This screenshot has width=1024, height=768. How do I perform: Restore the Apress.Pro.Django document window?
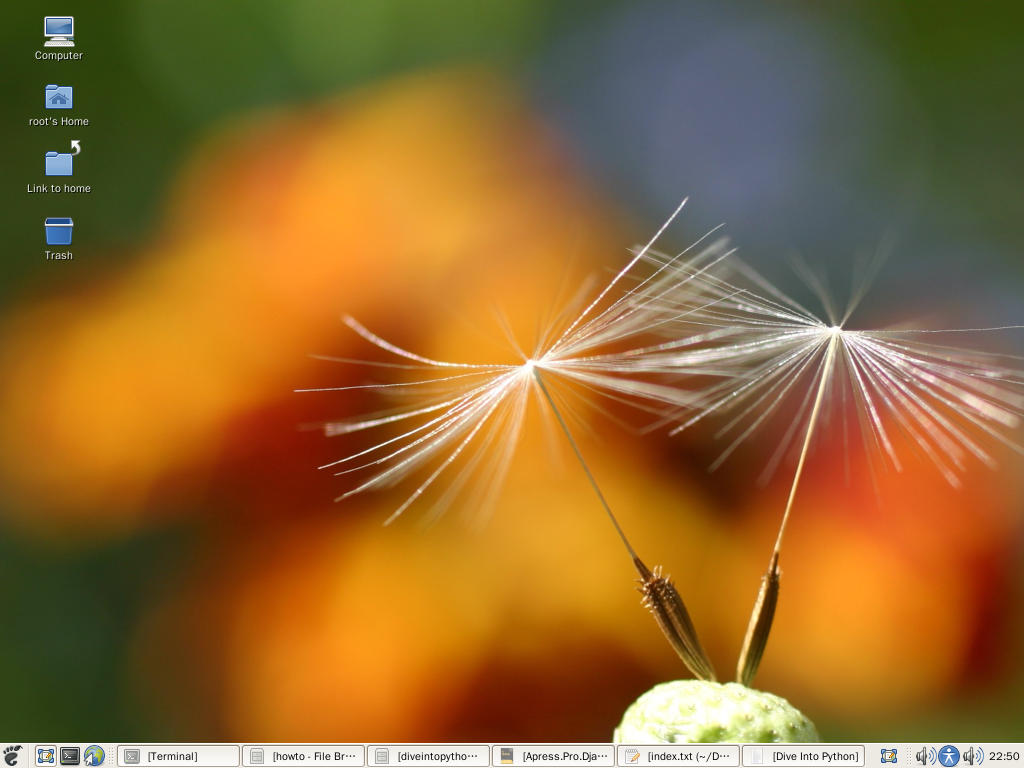[553, 756]
